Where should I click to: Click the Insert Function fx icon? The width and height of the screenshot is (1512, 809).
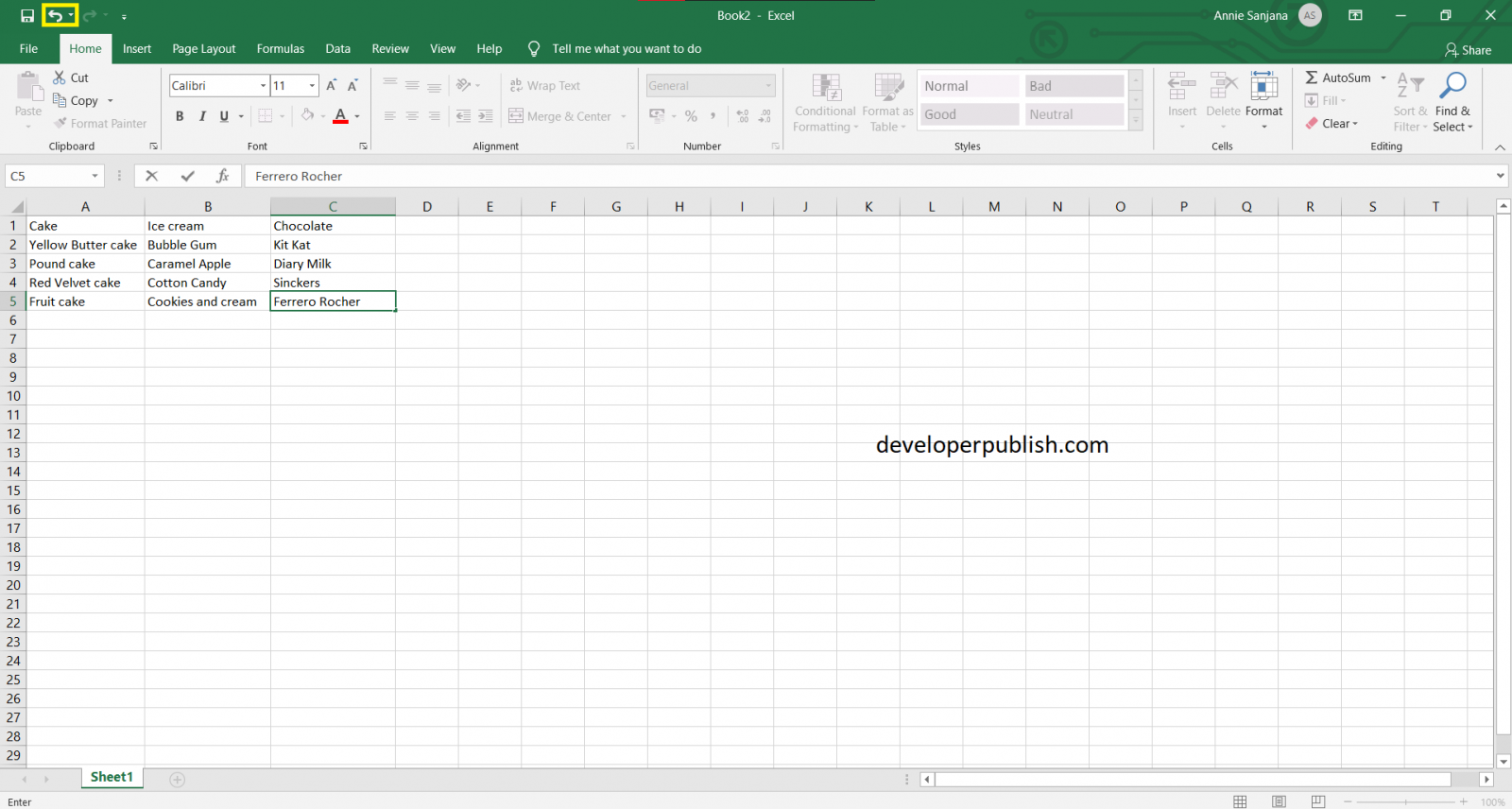coord(223,176)
